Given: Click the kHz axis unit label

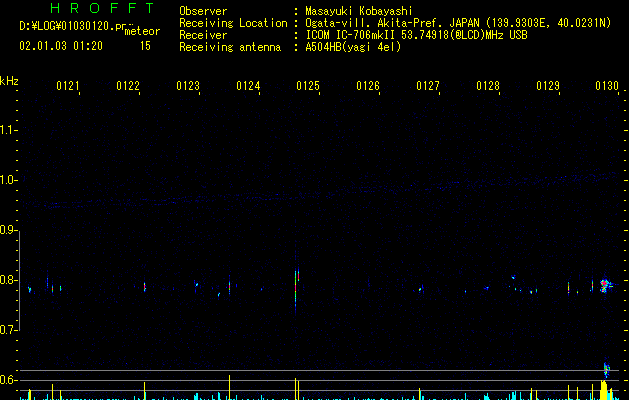Looking at the screenshot, I should (9, 81).
